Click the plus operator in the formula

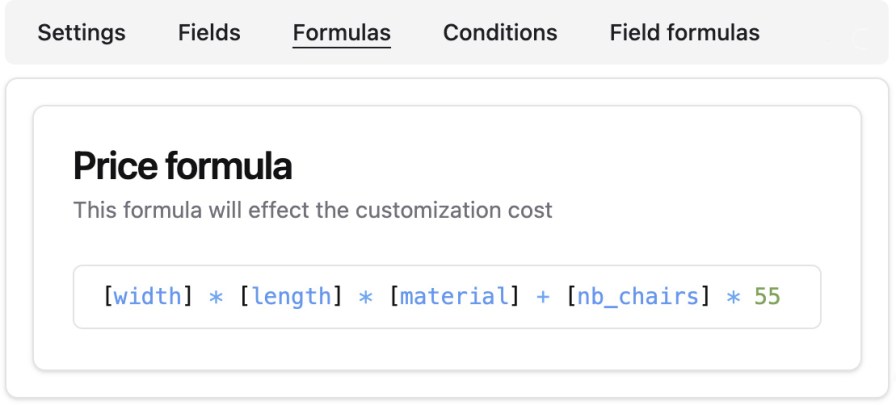click(543, 297)
